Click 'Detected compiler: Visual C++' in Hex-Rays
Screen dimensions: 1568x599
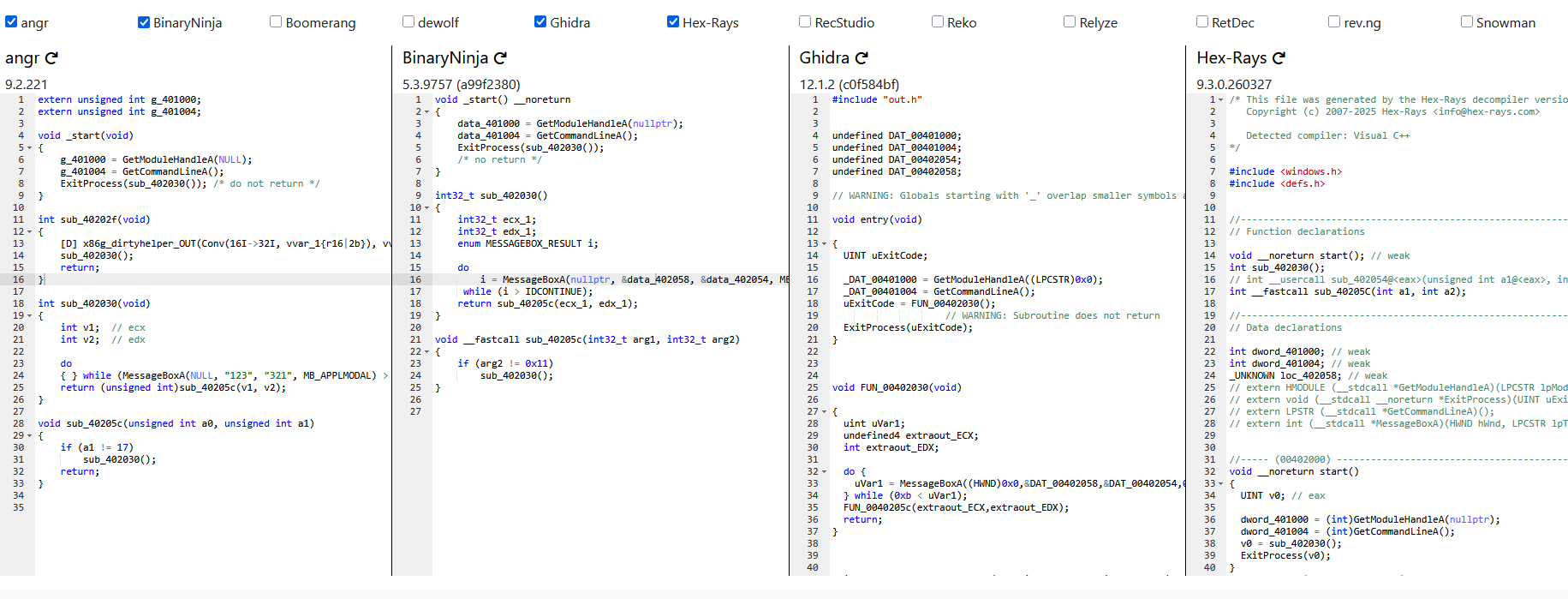tap(1328, 135)
